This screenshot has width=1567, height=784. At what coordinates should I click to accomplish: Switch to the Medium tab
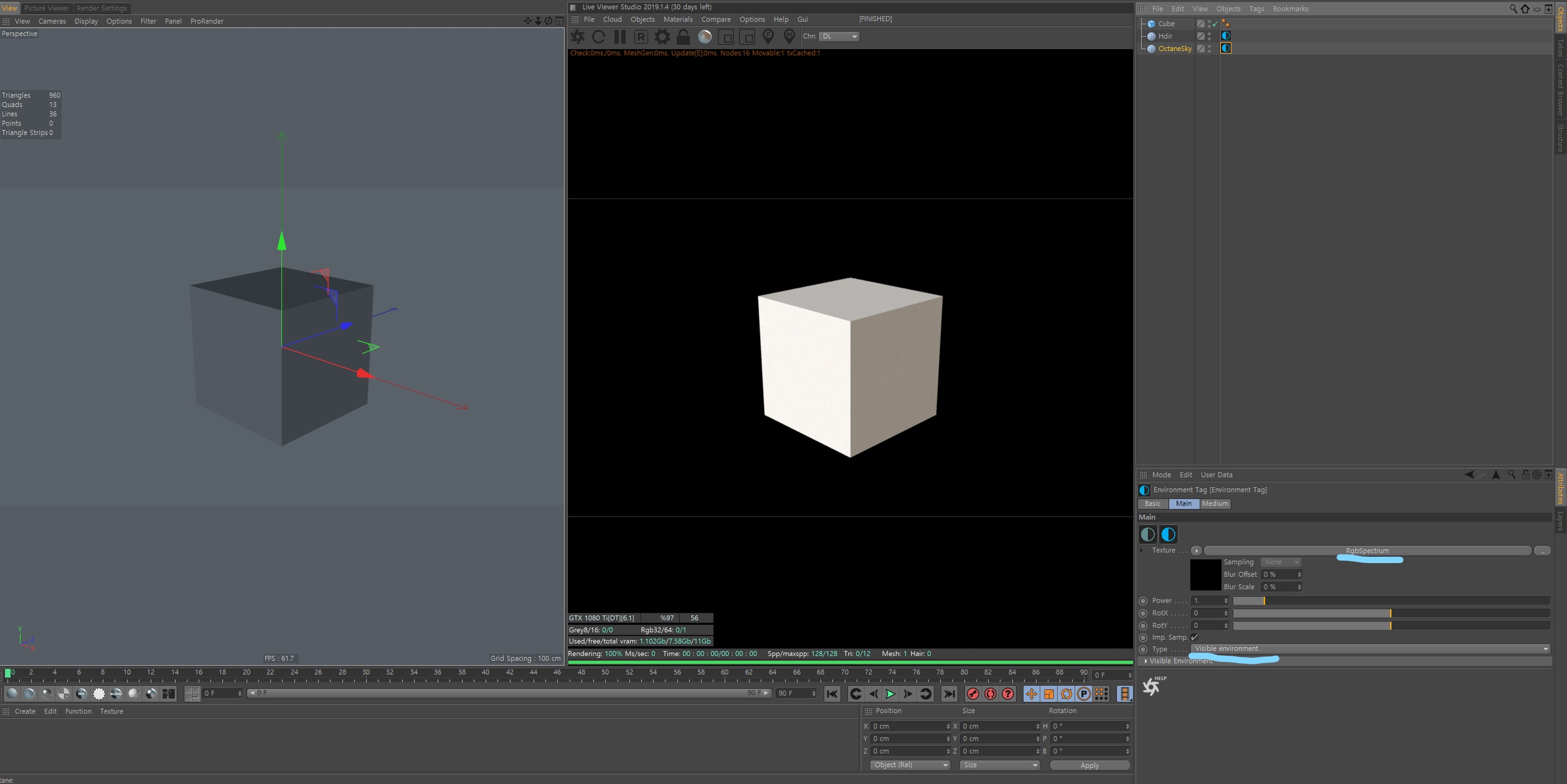pos(1215,504)
